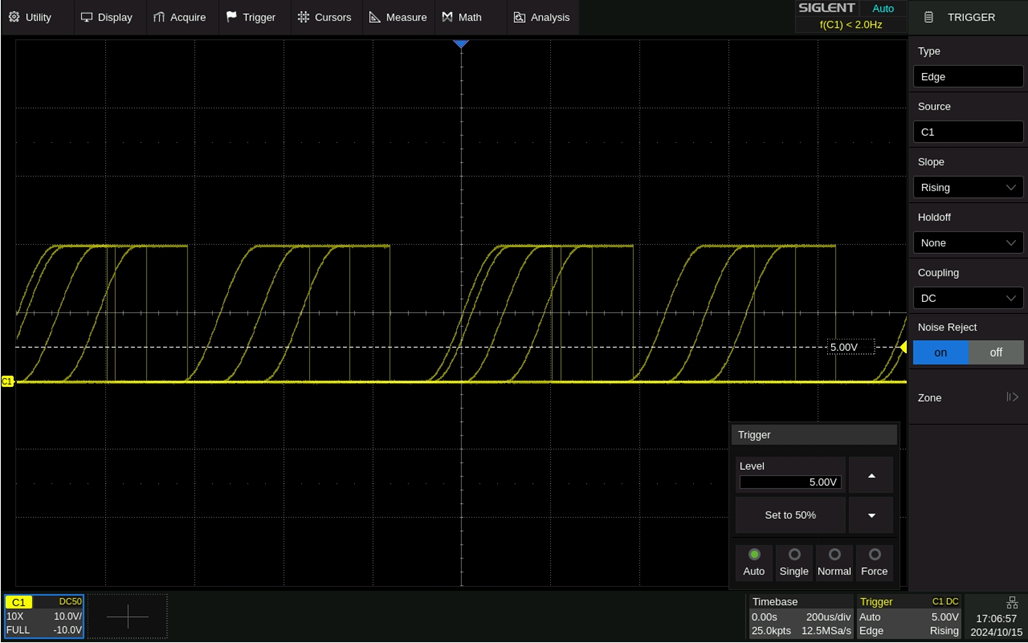This screenshot has width=1028, height=643.
Task: Expand the Coupling dropdown
Action: [968, 298]
